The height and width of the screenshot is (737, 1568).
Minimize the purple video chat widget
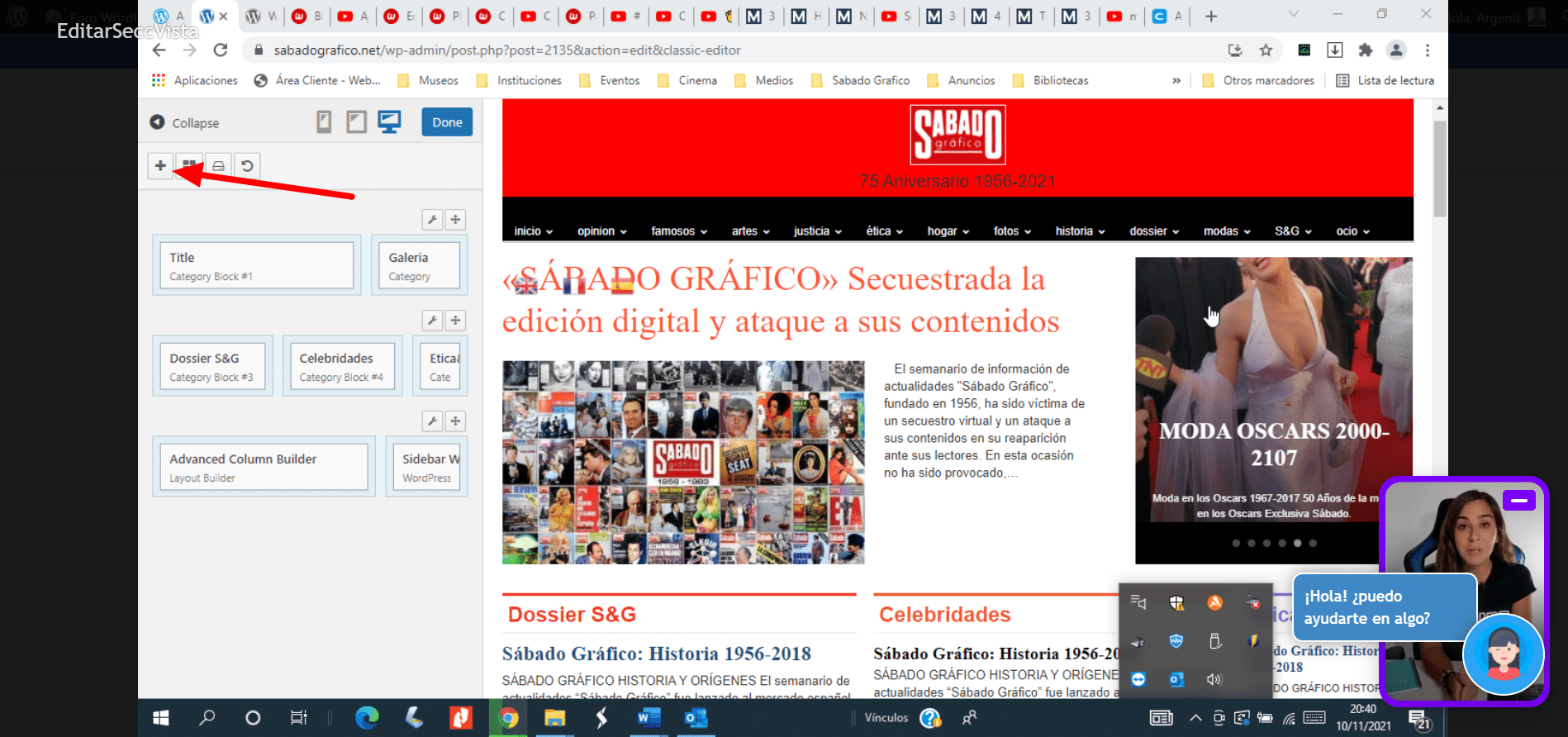click(x=1519, y=500)
